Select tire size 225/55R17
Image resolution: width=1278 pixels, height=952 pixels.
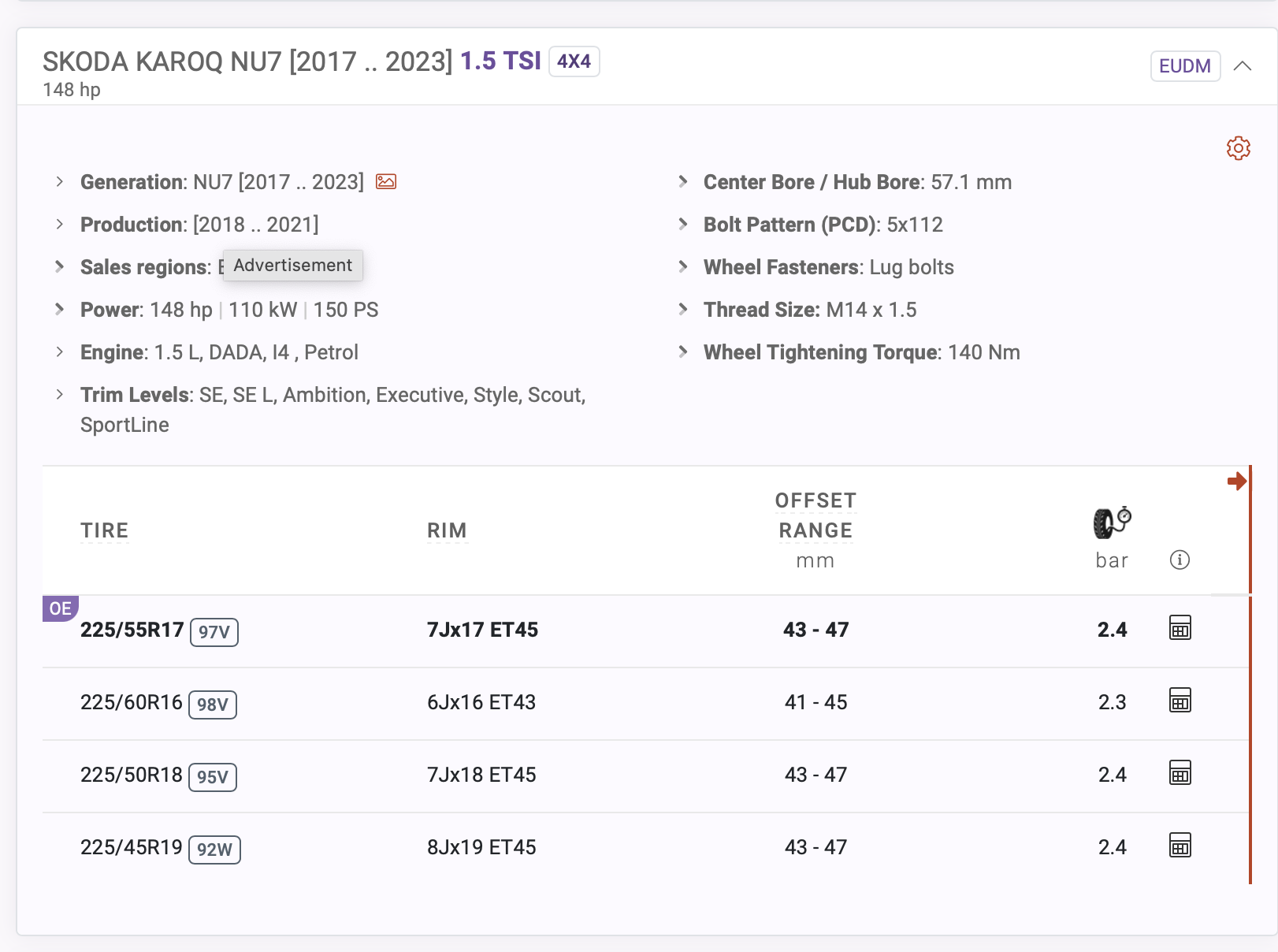(132, 630)
